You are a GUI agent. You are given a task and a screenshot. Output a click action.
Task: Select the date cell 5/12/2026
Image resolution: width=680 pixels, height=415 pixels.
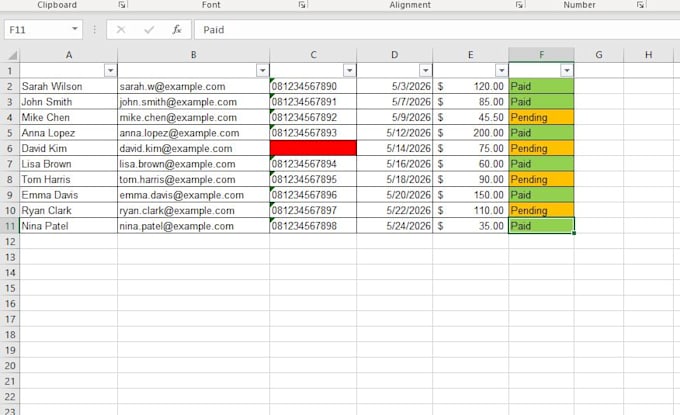(394, 133)
